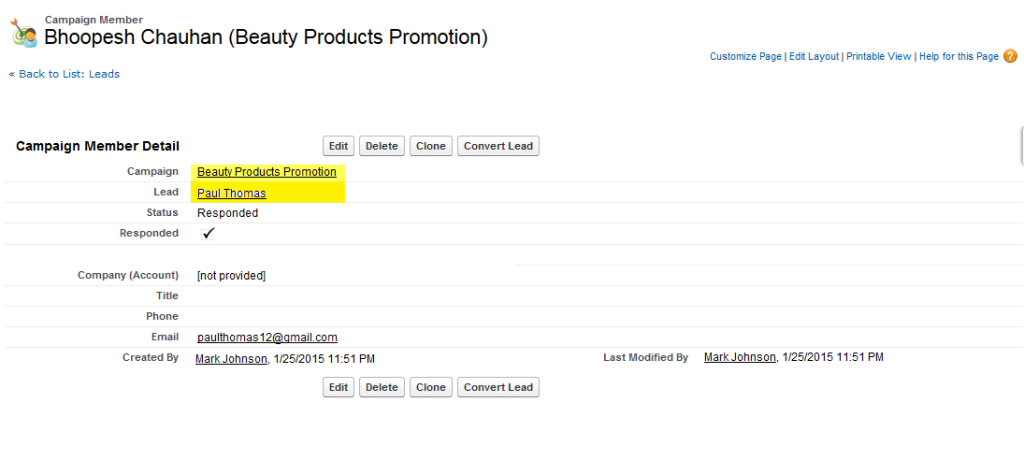Click the bottom Edit button
The image size is (1024, 475).
click(338, 387)
